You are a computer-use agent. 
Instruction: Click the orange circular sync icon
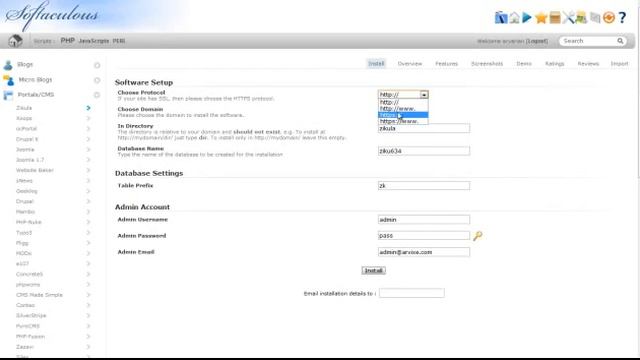(609, 18)
